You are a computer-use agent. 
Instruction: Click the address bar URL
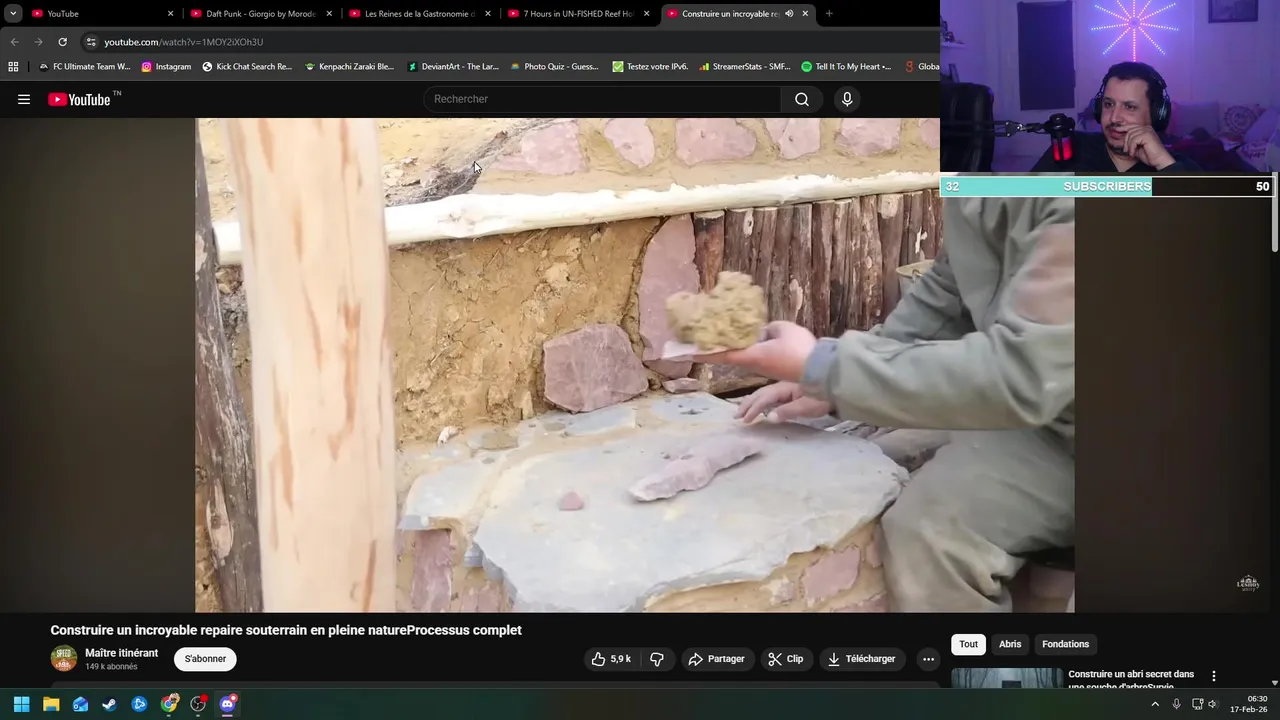tap(184, 42)
